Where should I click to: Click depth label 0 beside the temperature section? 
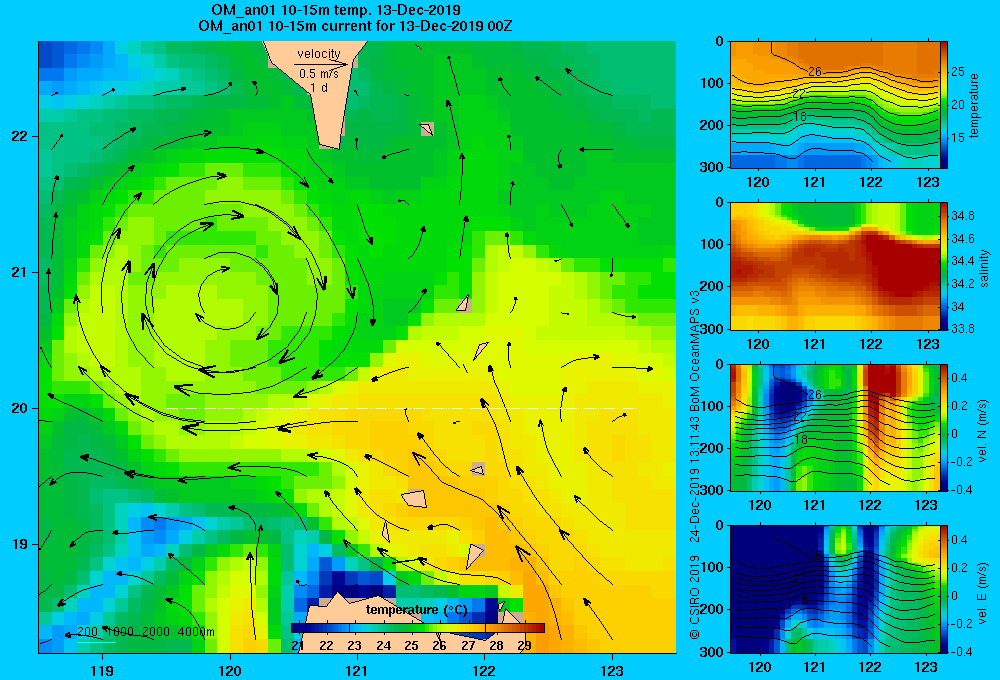719,41
